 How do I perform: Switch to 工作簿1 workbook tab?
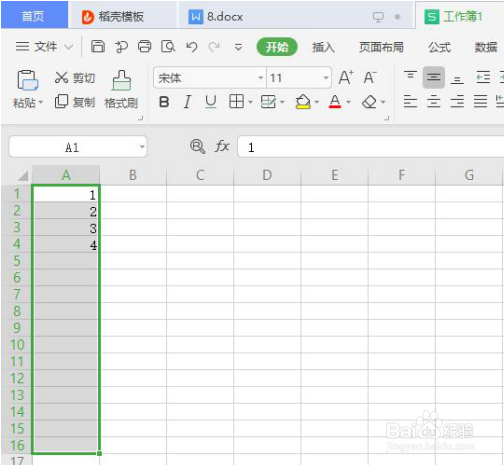(x=459, y=16)
